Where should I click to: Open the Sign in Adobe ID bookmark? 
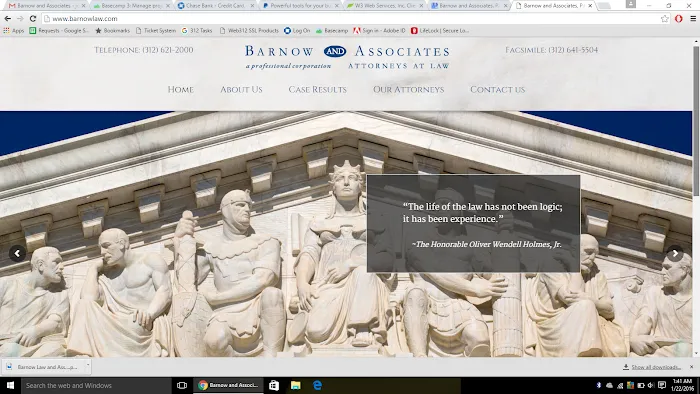(x=379, y=31)
